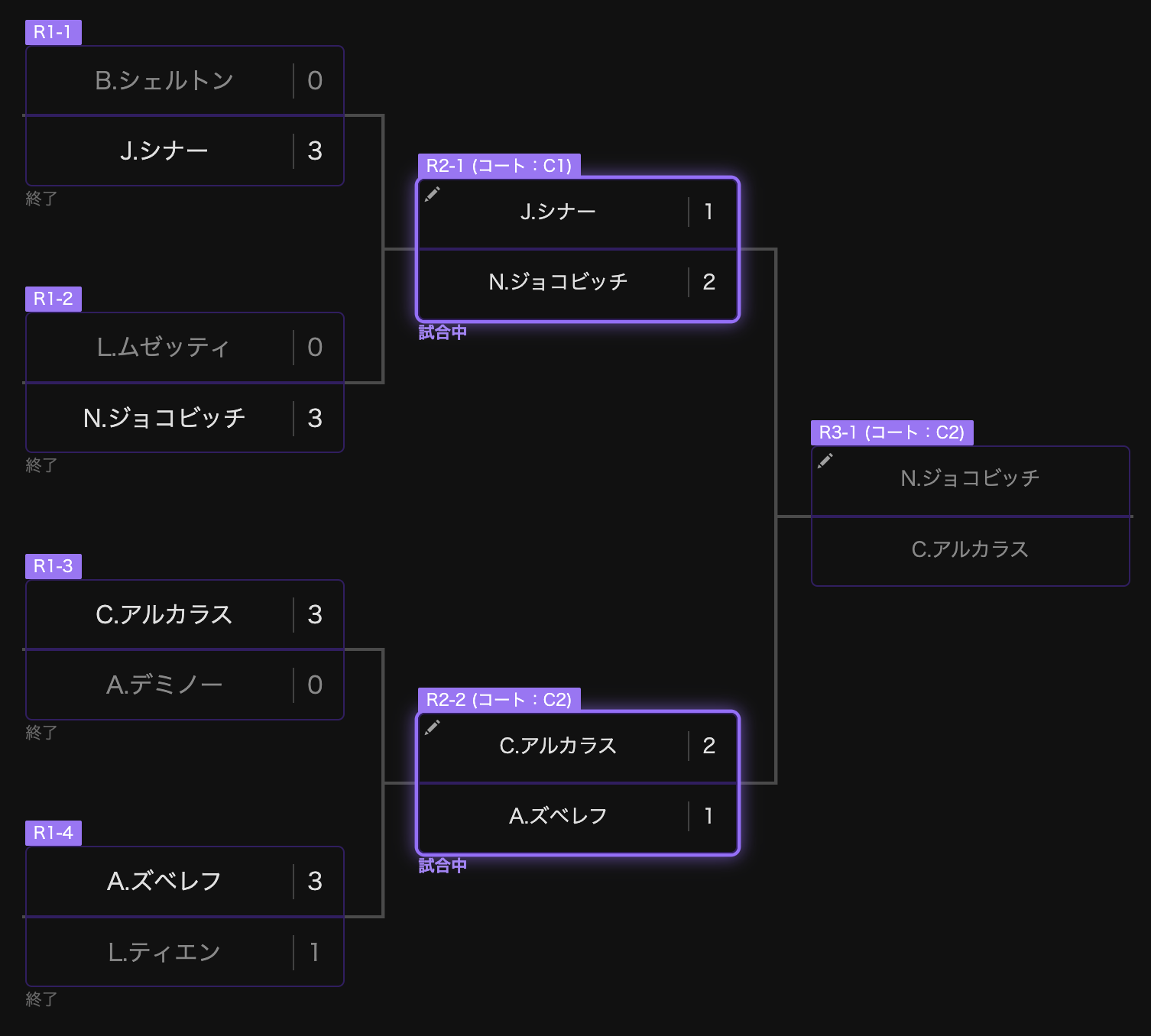Click the edit pencil on match R2-2
1151x1036 pixels.
coord(433,727)
